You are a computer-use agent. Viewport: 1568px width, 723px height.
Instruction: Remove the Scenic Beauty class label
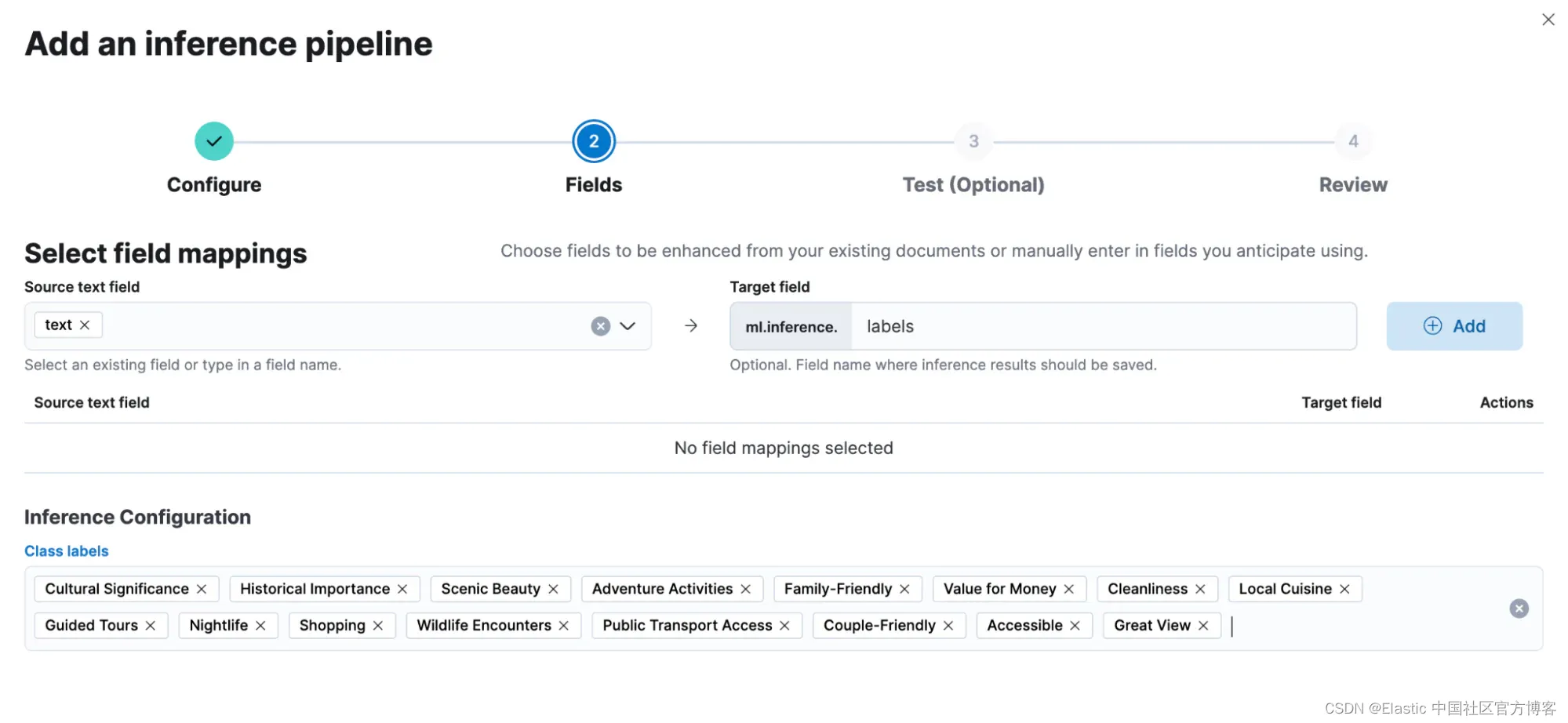pos(553,589)
